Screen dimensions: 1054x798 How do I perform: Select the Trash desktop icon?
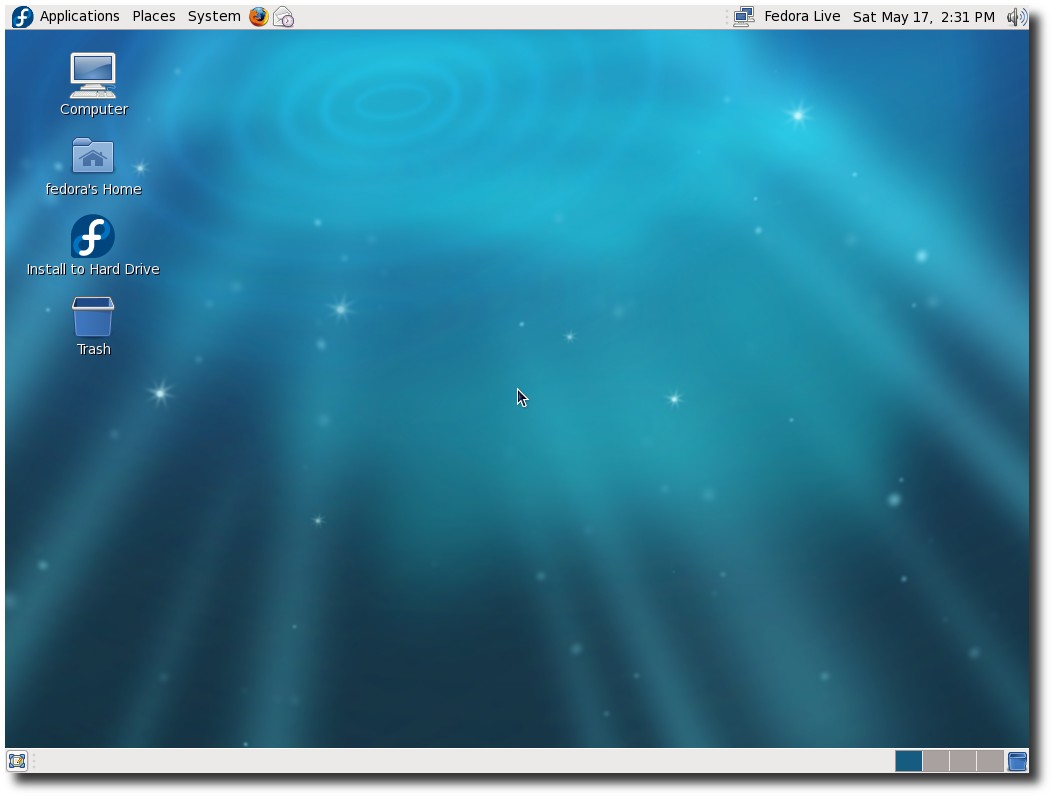click(x=93, y=327)
